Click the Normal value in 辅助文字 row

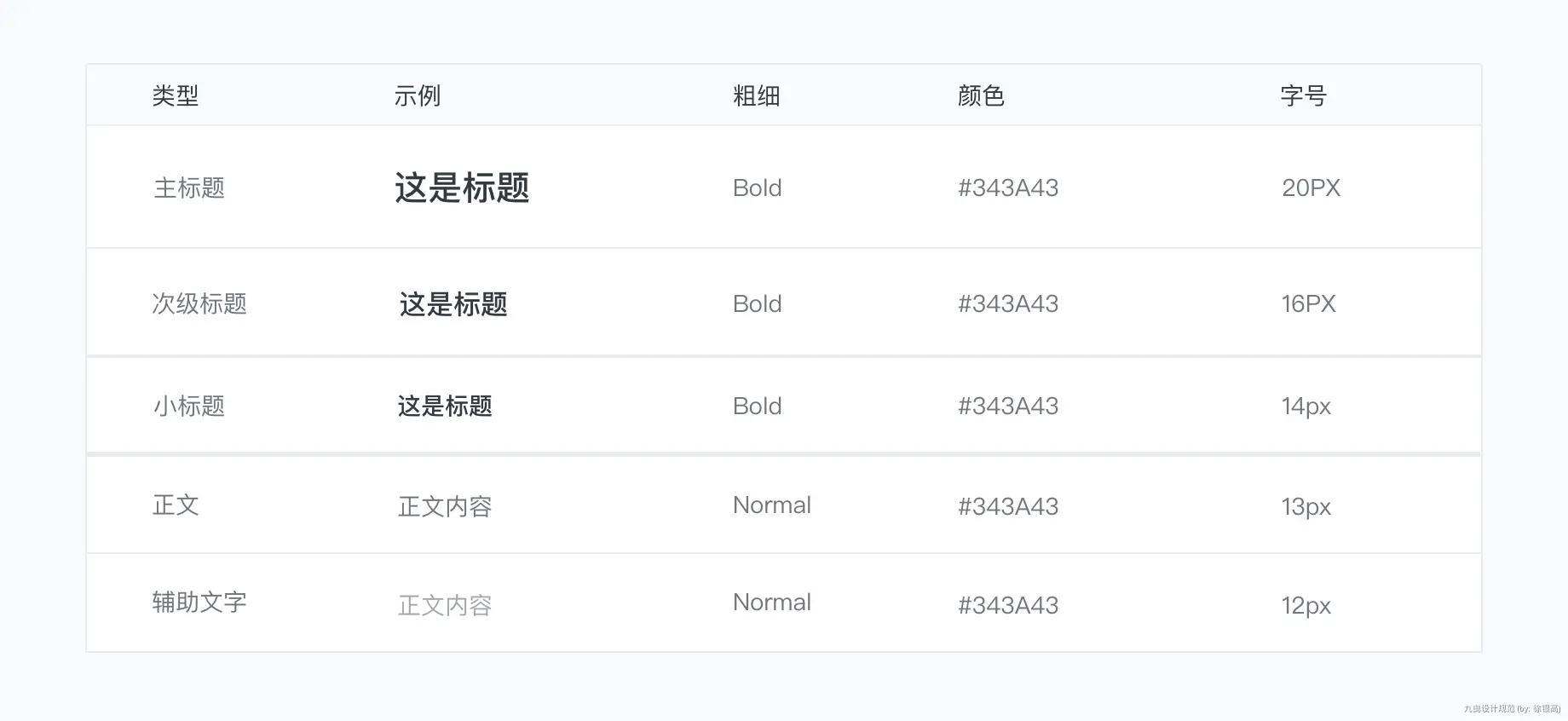coord(772,602)
